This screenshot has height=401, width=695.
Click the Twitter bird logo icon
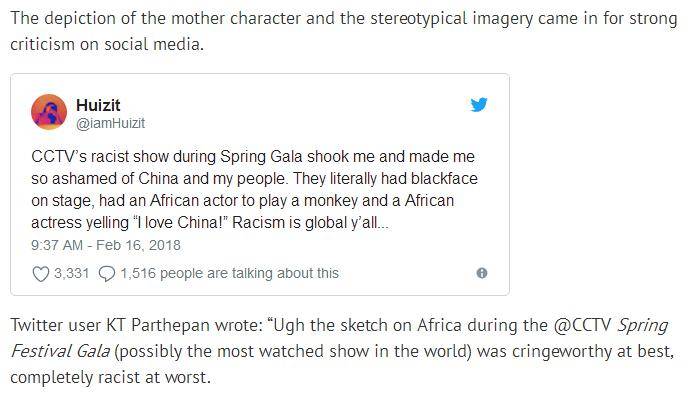(478, 104)
